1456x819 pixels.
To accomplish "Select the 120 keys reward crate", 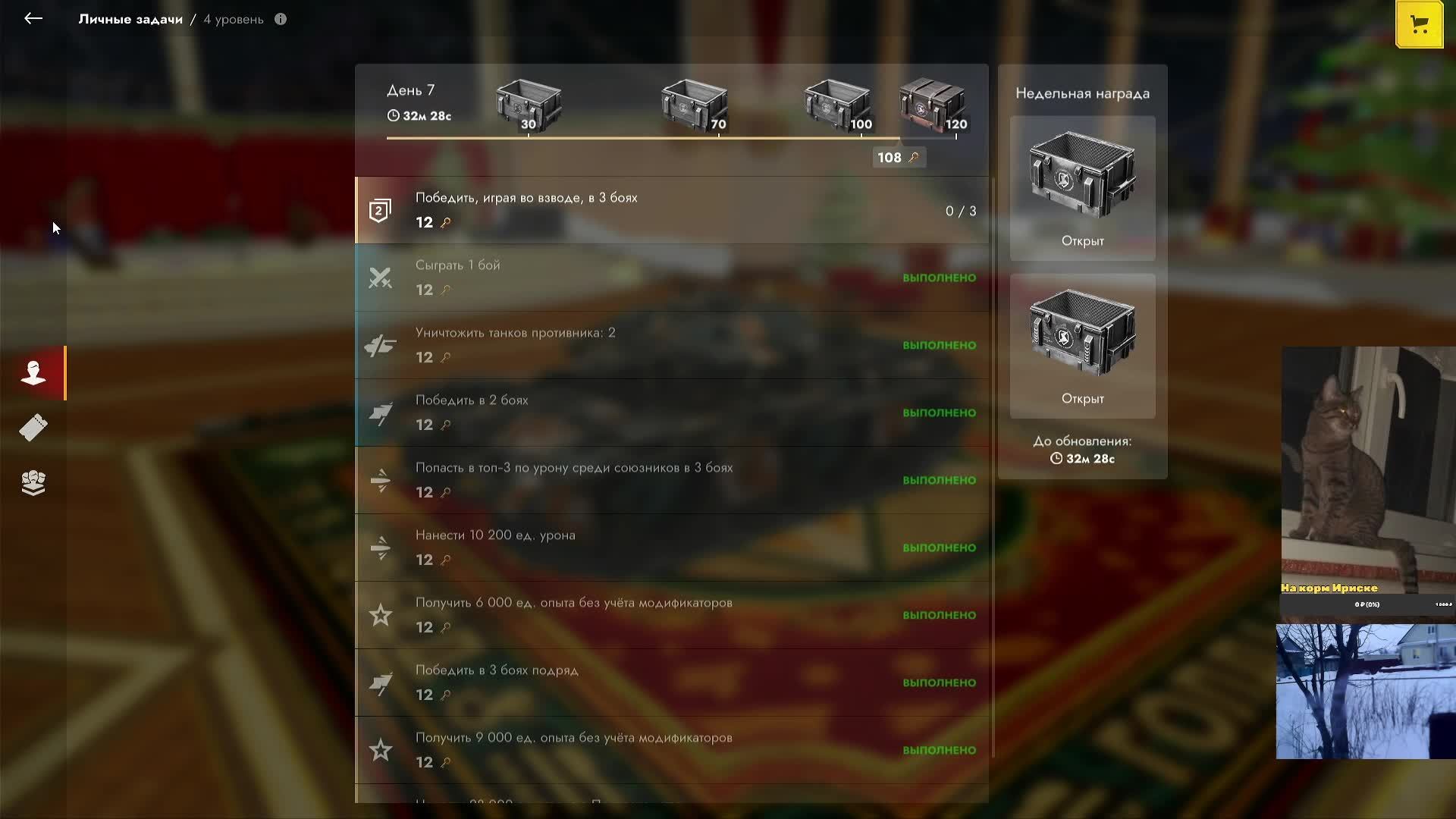I will [x=933, y=105].
